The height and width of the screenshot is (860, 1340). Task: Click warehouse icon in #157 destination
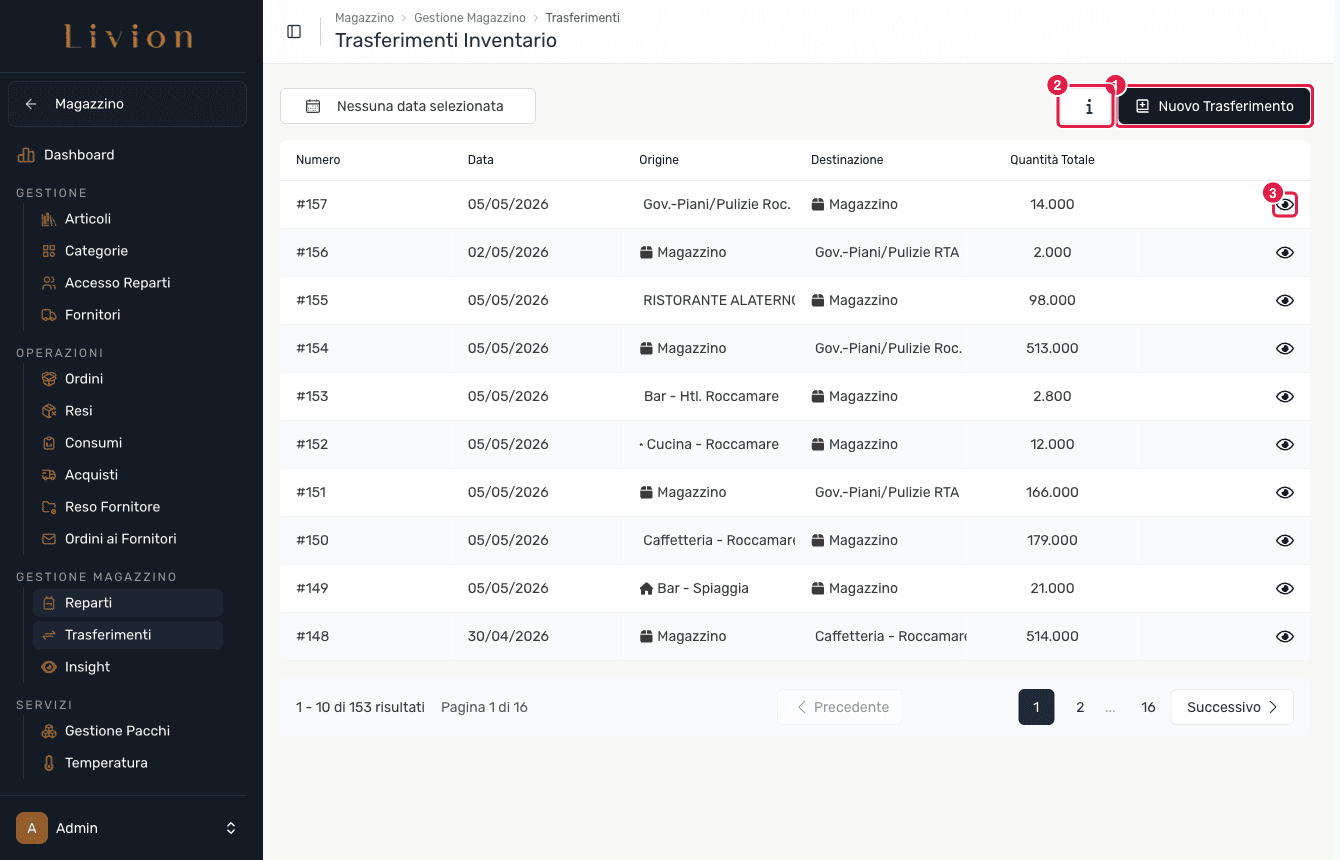click(x=818, y=204)
